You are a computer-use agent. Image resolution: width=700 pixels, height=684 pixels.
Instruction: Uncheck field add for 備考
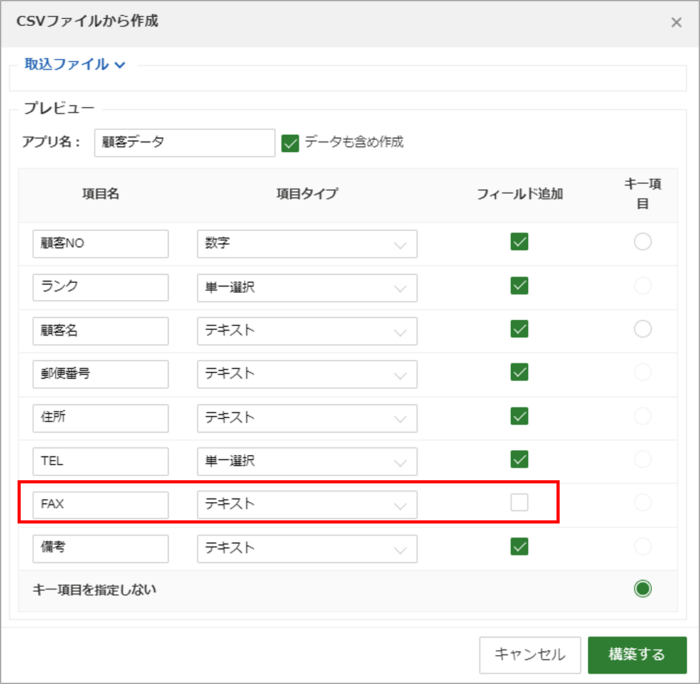519,546
